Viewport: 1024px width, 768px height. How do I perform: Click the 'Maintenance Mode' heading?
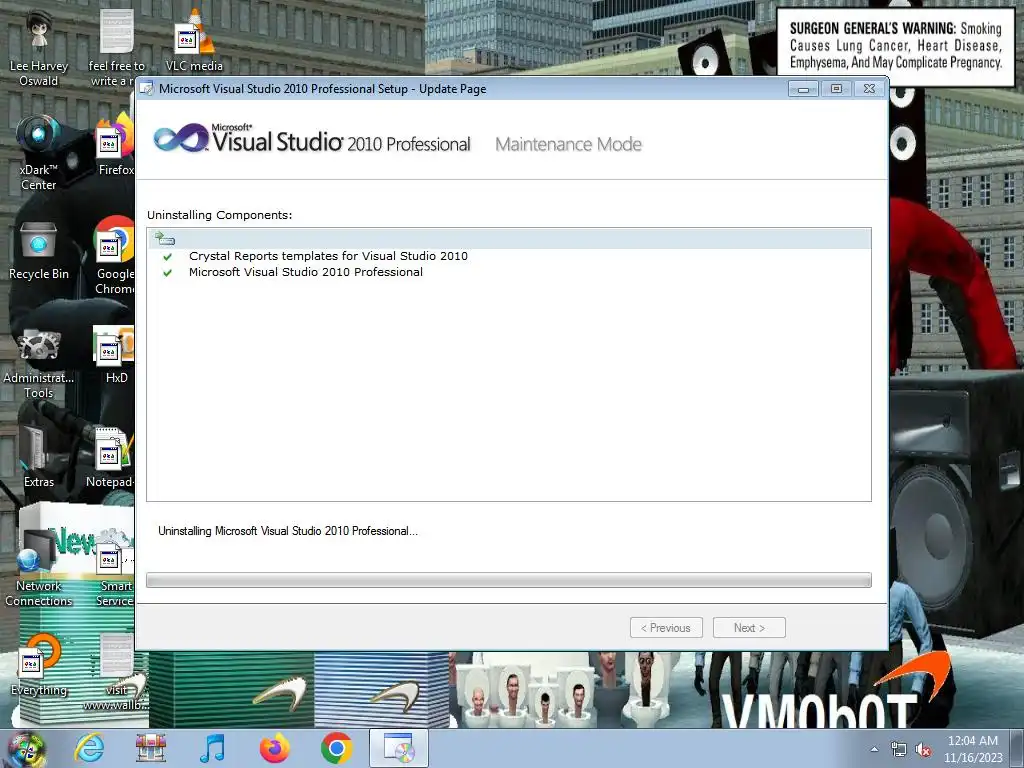pyautogui.click(x=568, y=144)
